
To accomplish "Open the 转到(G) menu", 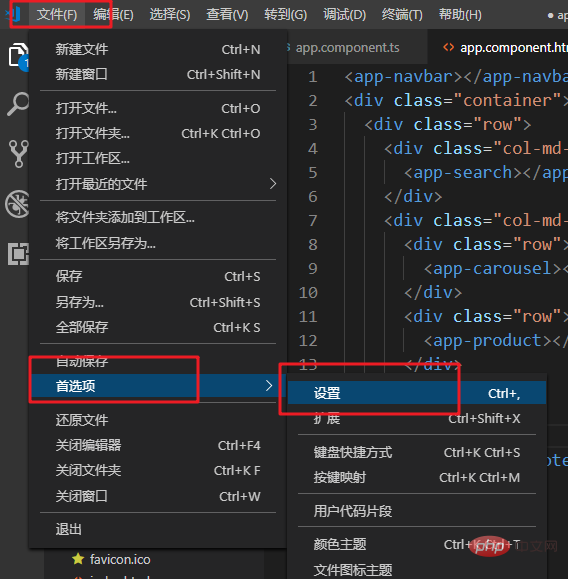I will (x=285, y=15).
